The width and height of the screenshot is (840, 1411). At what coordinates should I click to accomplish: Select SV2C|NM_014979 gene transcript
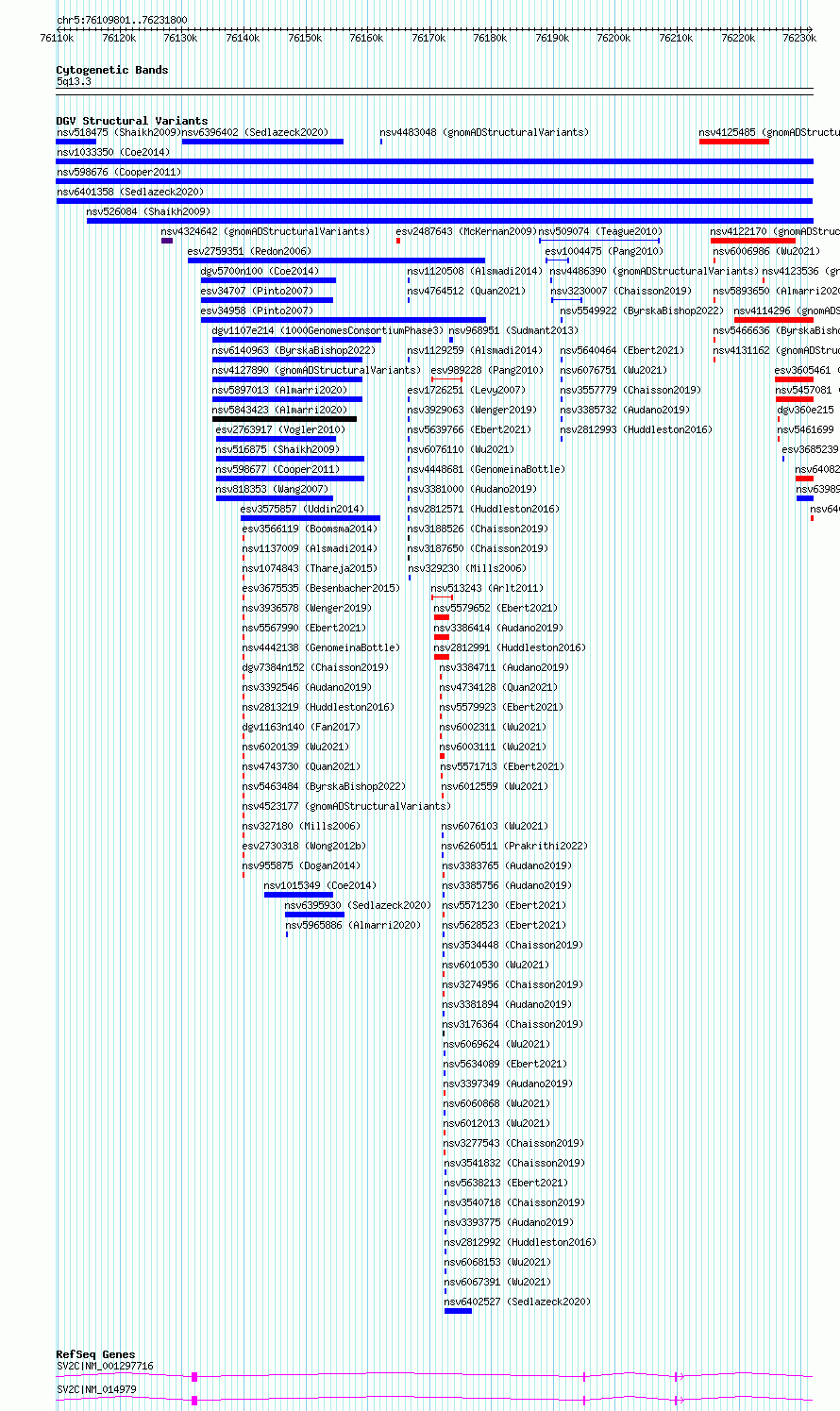click(96, 1390)
